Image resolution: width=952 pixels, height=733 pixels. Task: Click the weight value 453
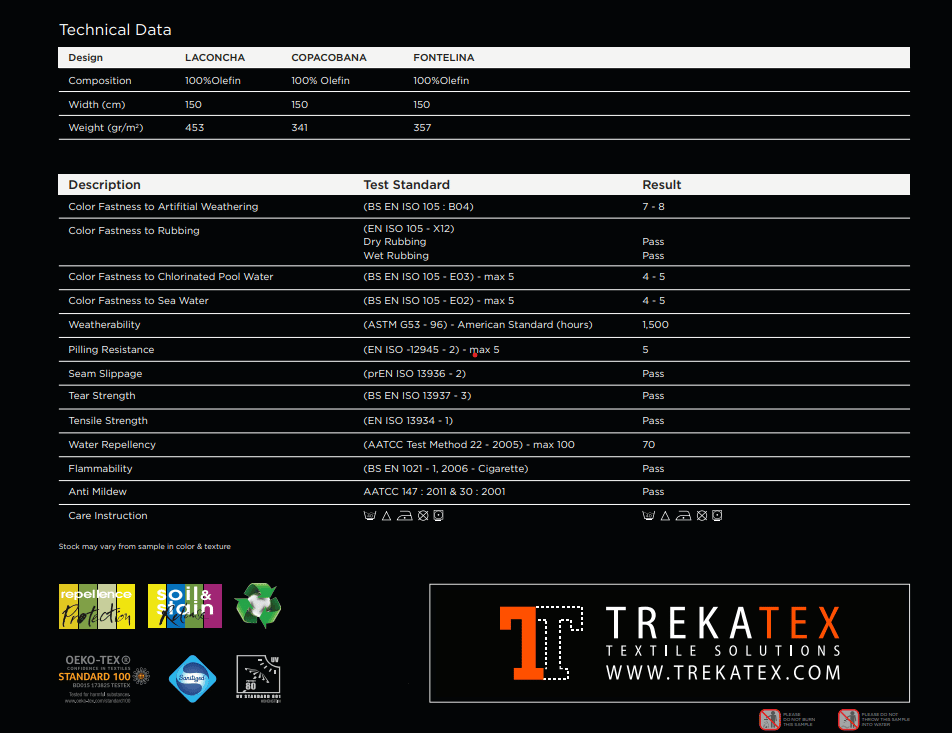(x=194, y=128)
